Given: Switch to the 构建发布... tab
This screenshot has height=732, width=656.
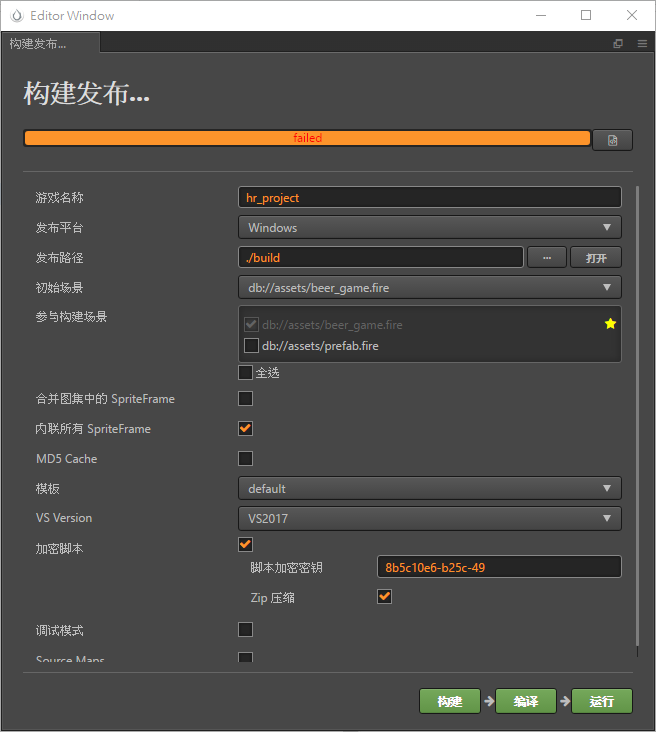Looking at the screenshot, I should click(49, 43).
